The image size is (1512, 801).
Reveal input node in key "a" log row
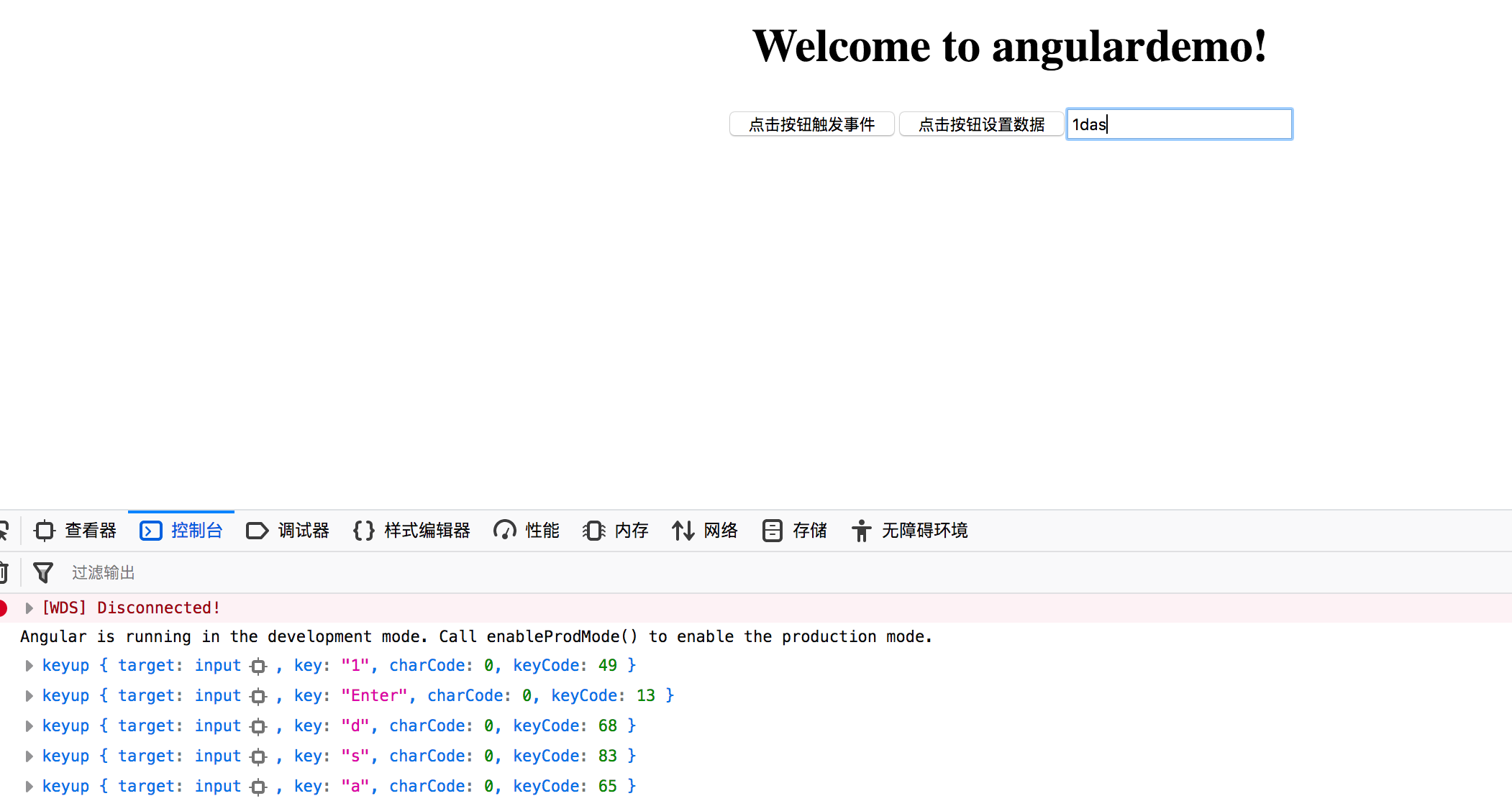click(x=258, y=787)
